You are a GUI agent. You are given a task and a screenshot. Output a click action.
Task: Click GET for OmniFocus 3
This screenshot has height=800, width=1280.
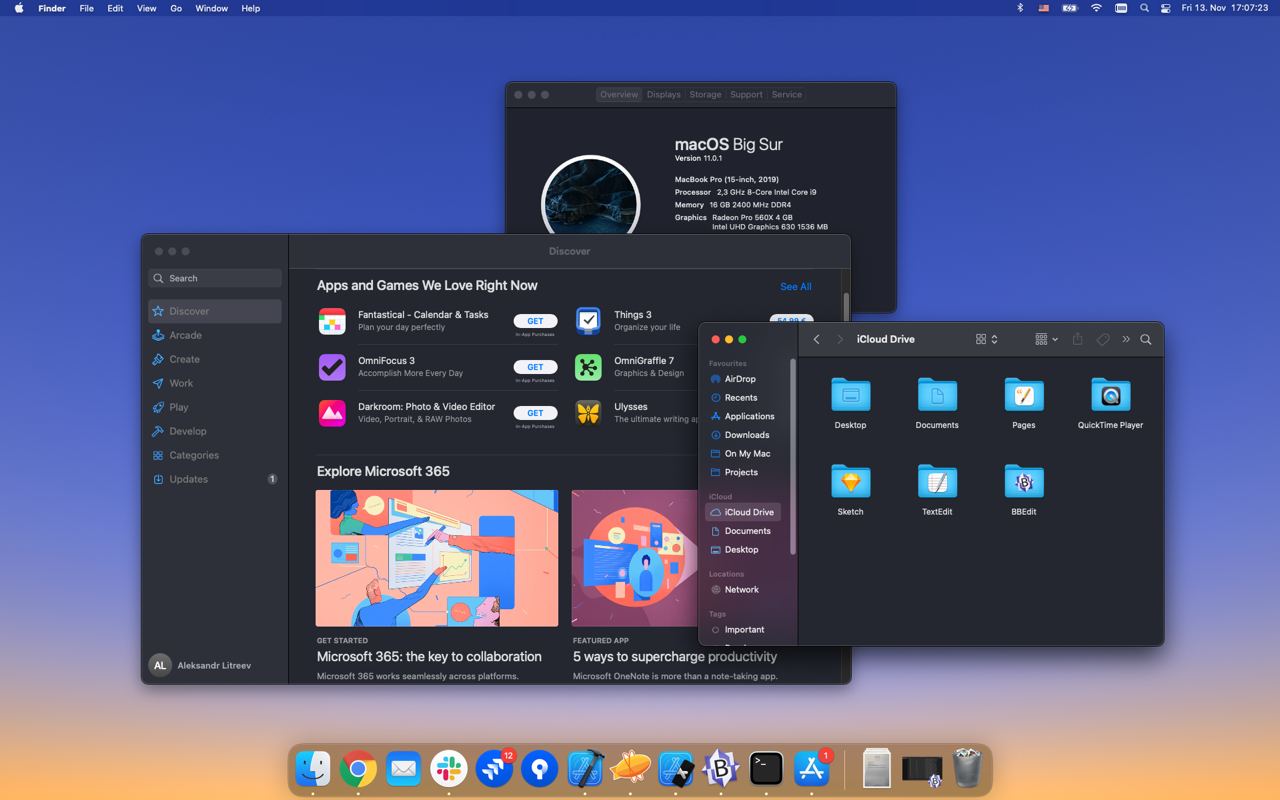click(x=535, y=367)
